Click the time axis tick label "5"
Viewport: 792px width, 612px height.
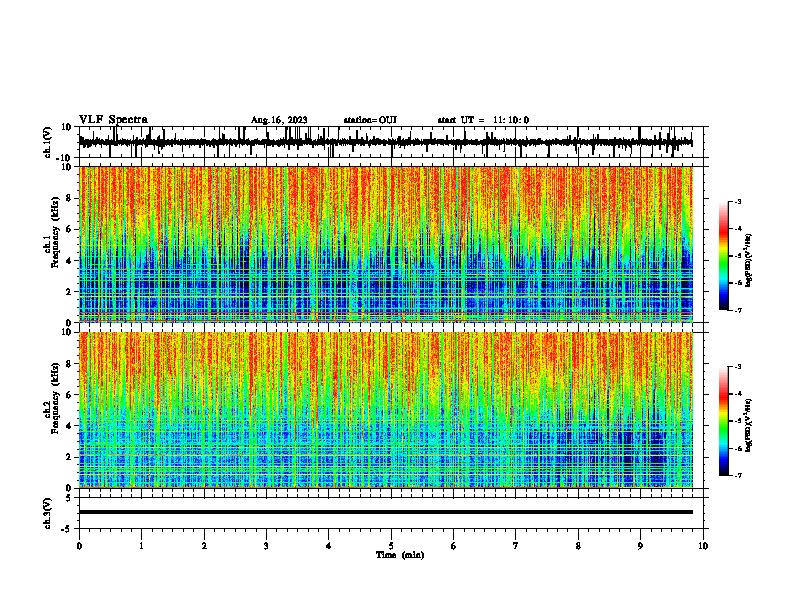click(x=391, y=546)
